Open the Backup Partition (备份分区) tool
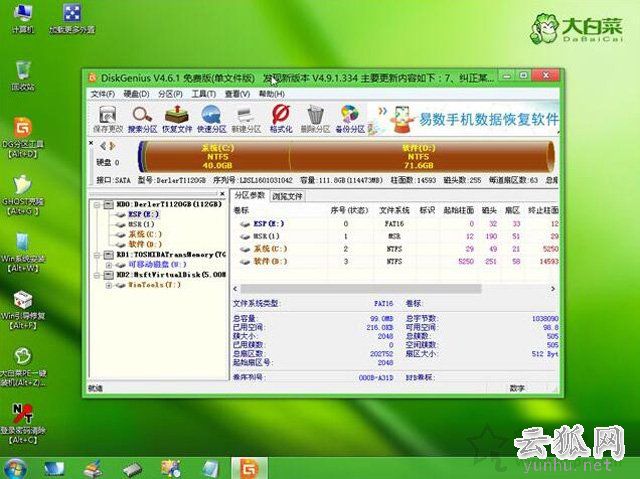The width and height of the screenshot is (640, 479). point(350,119)
